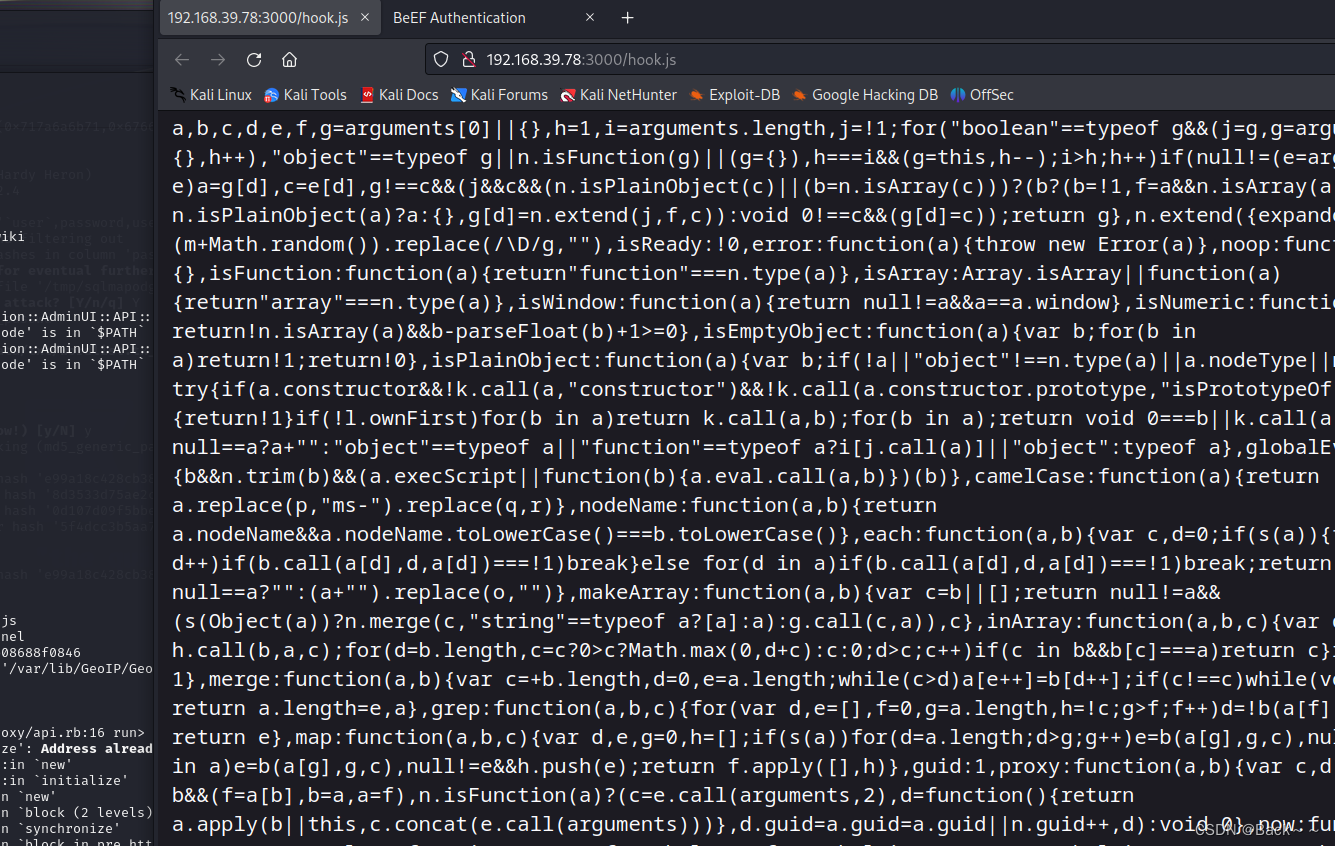The height and width of the screenshot is (846, 1335).
Task: Switch to BeEF Authentication tab
Action: tap(459, 18)
